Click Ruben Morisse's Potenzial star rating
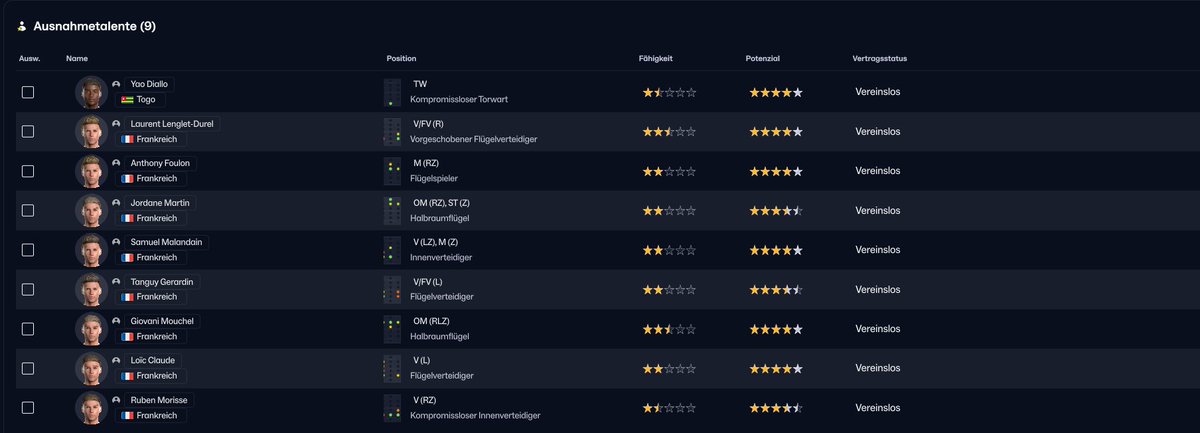The image size is (1200, 433). [x=776, y=408]
